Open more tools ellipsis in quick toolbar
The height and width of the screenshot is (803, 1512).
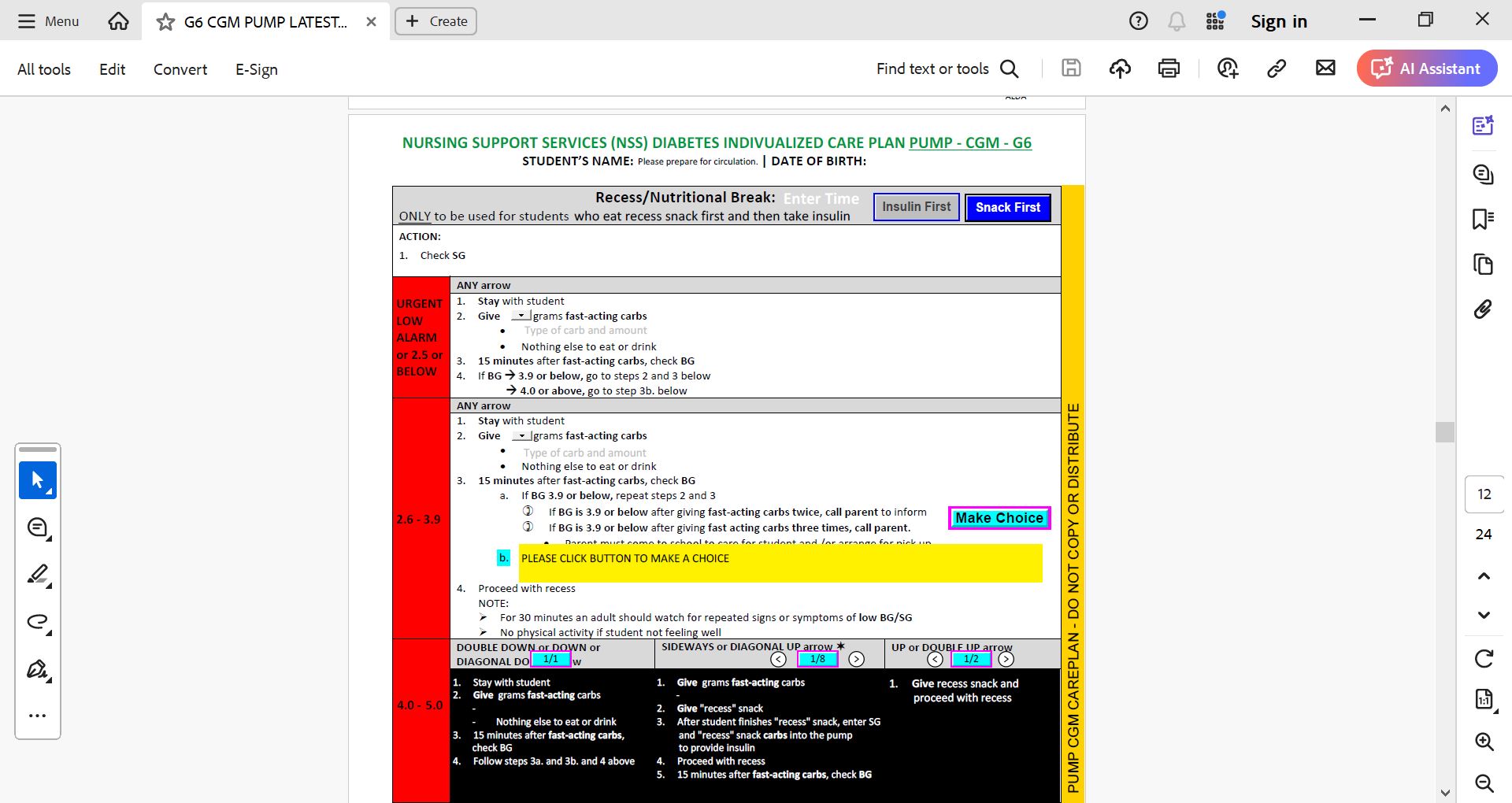[x=38, y=716]
